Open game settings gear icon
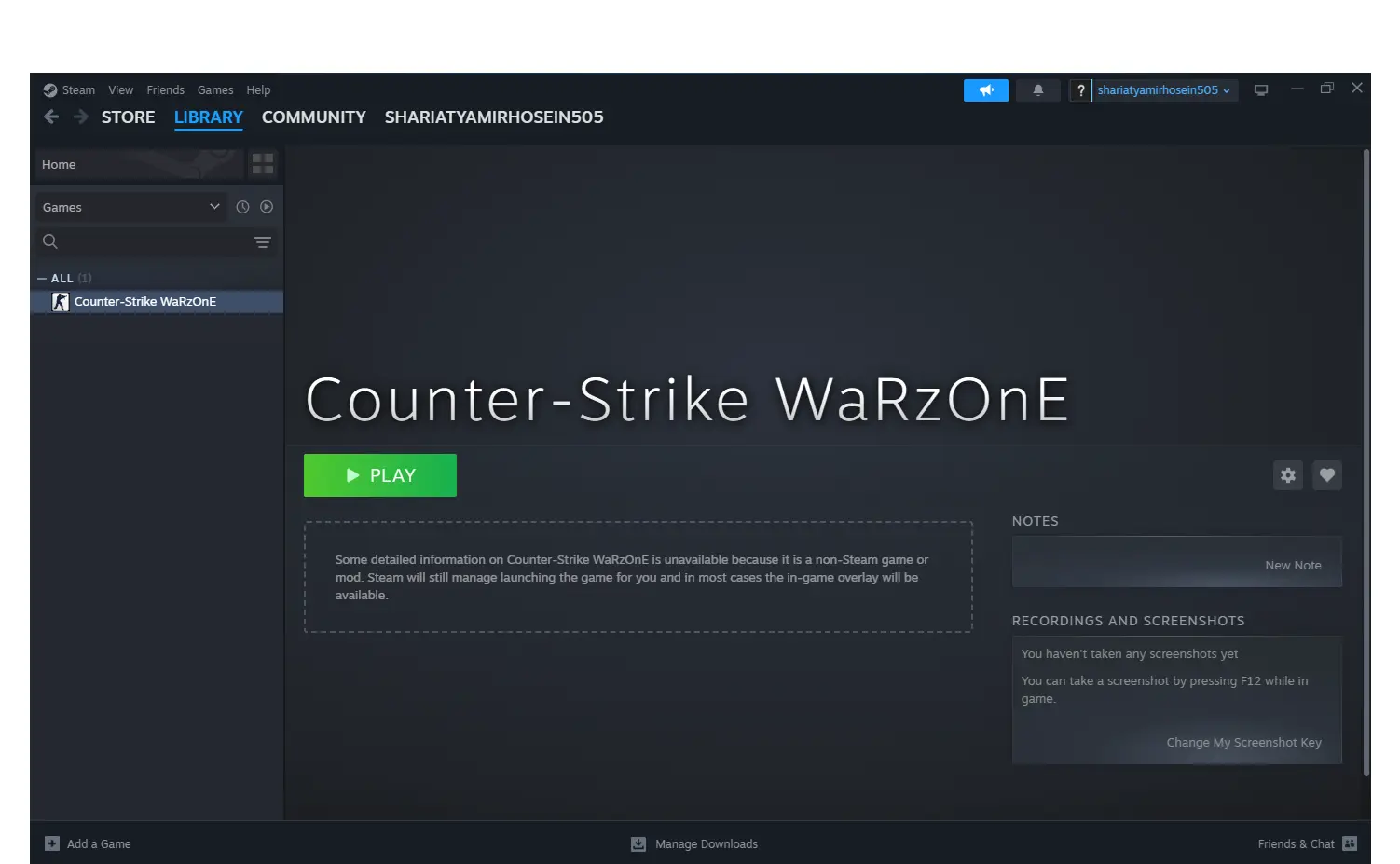 (x=1288, y=475)
